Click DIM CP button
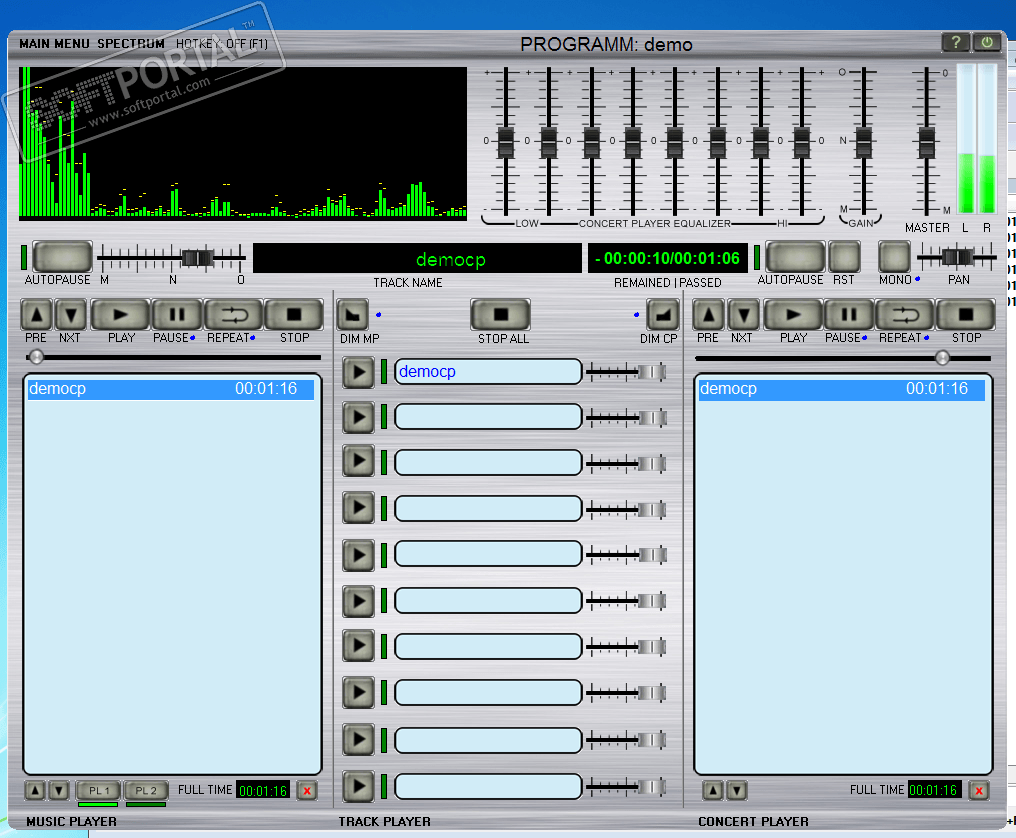The image size is (1016, 838). [663, 315]
